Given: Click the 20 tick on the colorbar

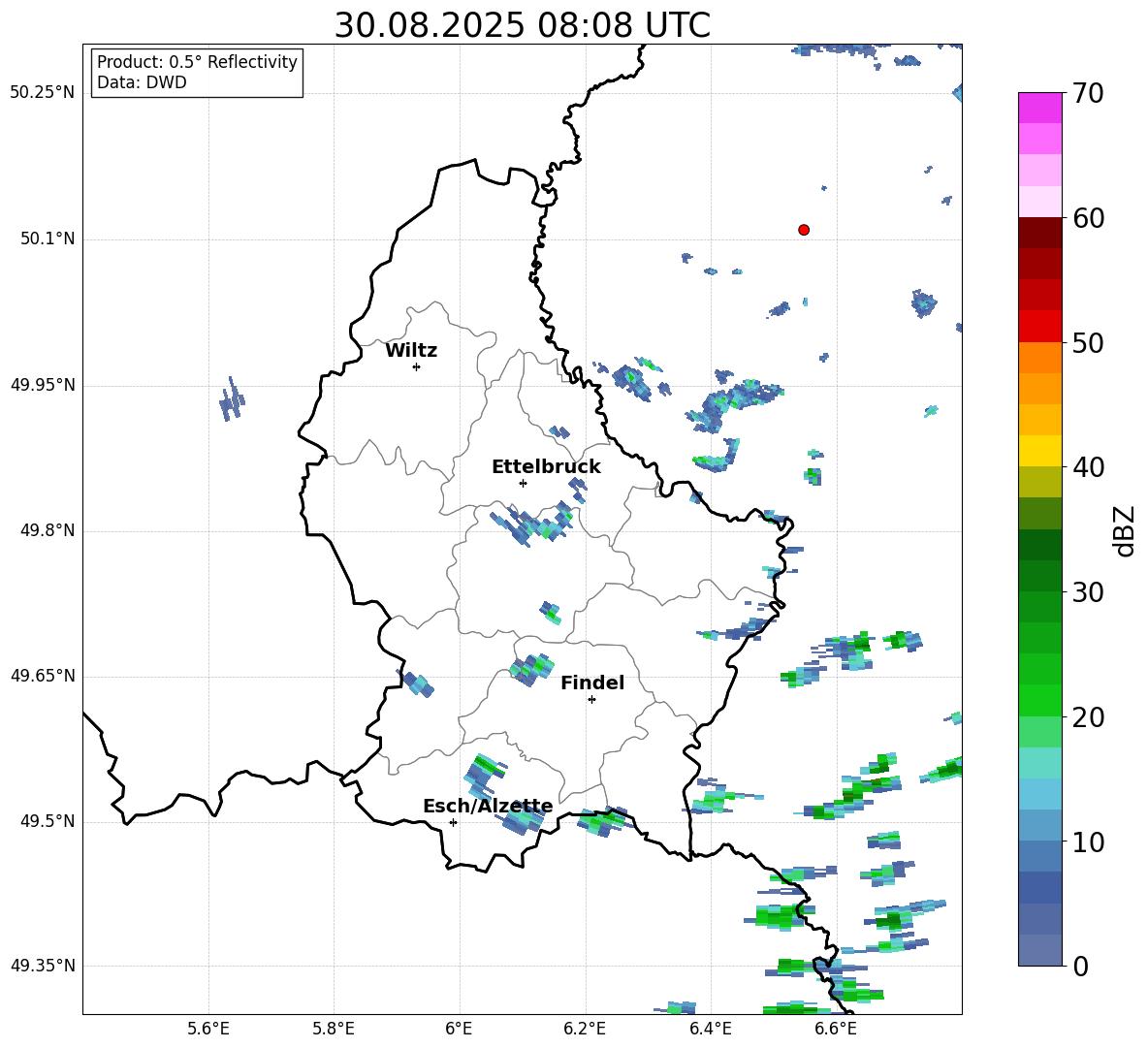Looking at the screenshot, I should pos(1088,717).
